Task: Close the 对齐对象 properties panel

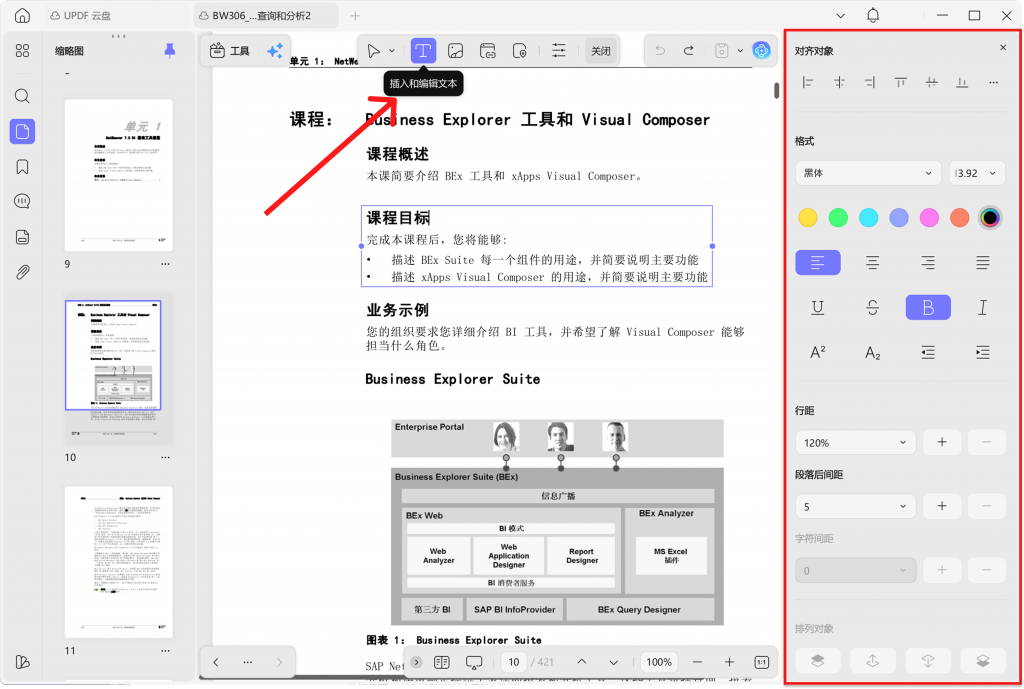Action: coord(1003,48)
